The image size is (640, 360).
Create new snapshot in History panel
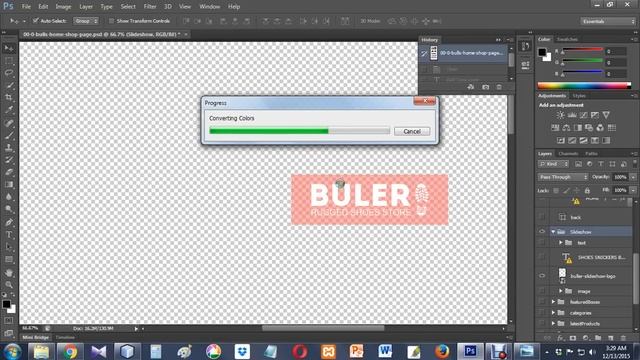(x=485, y=87)
